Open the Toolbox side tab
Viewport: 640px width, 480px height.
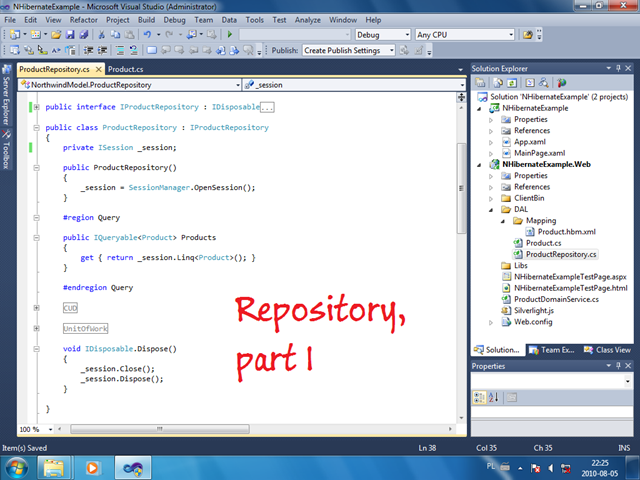(6, 150)
